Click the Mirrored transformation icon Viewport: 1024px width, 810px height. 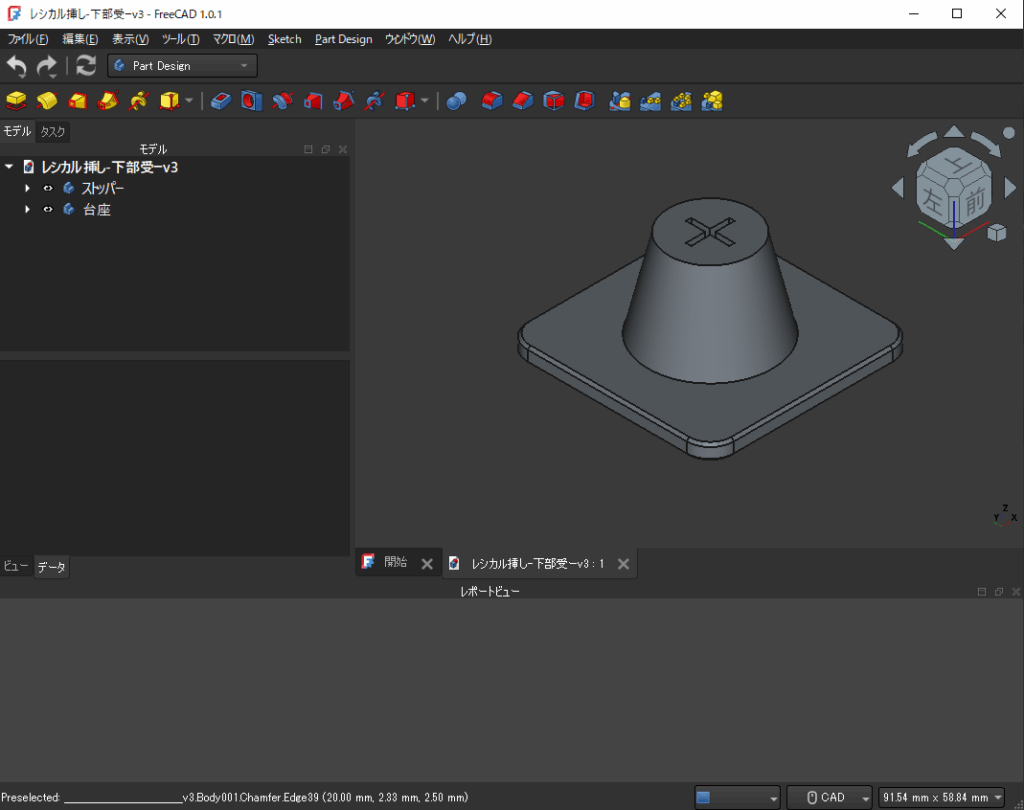(620, 100)
